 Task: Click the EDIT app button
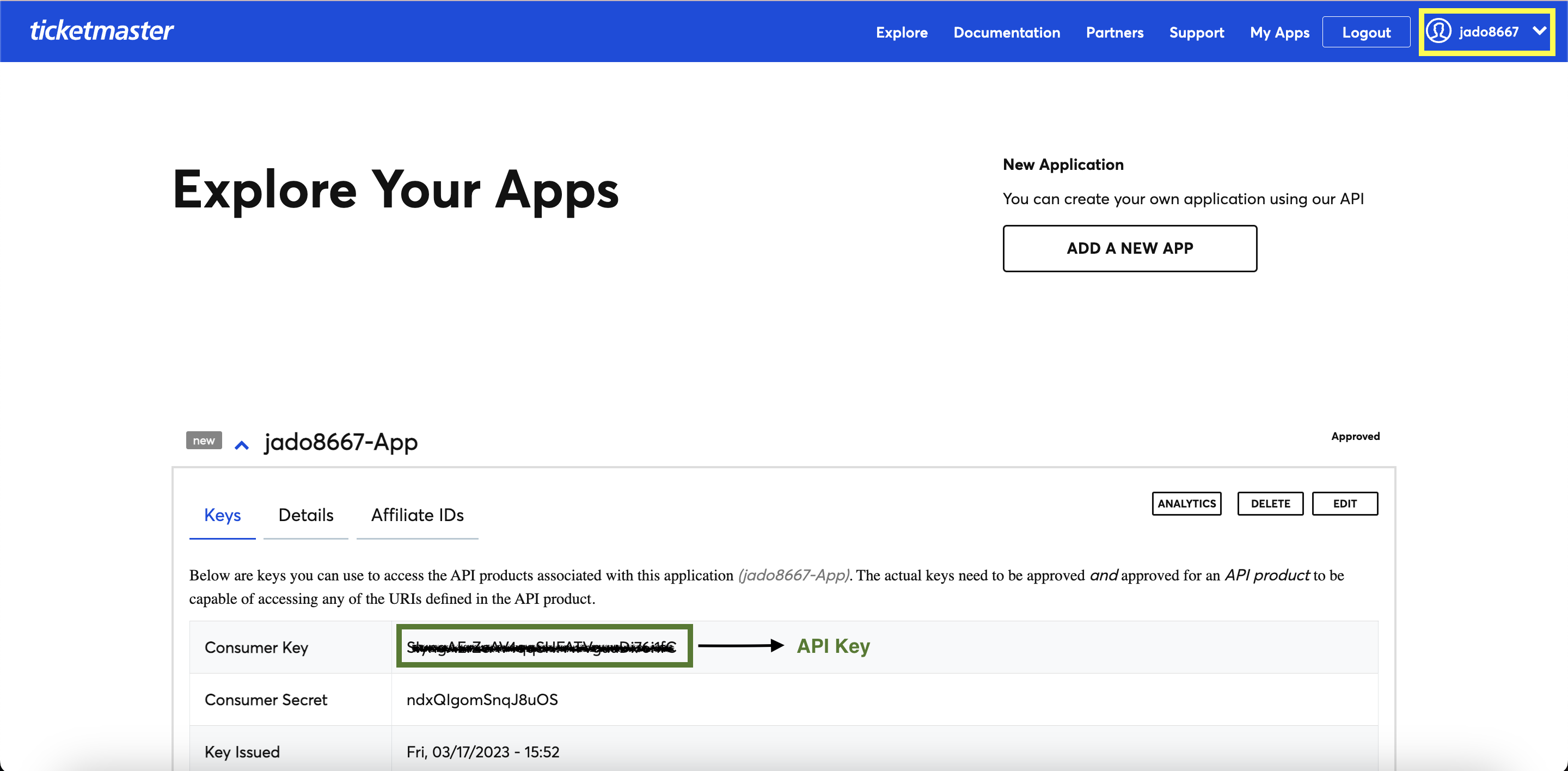1345,503
